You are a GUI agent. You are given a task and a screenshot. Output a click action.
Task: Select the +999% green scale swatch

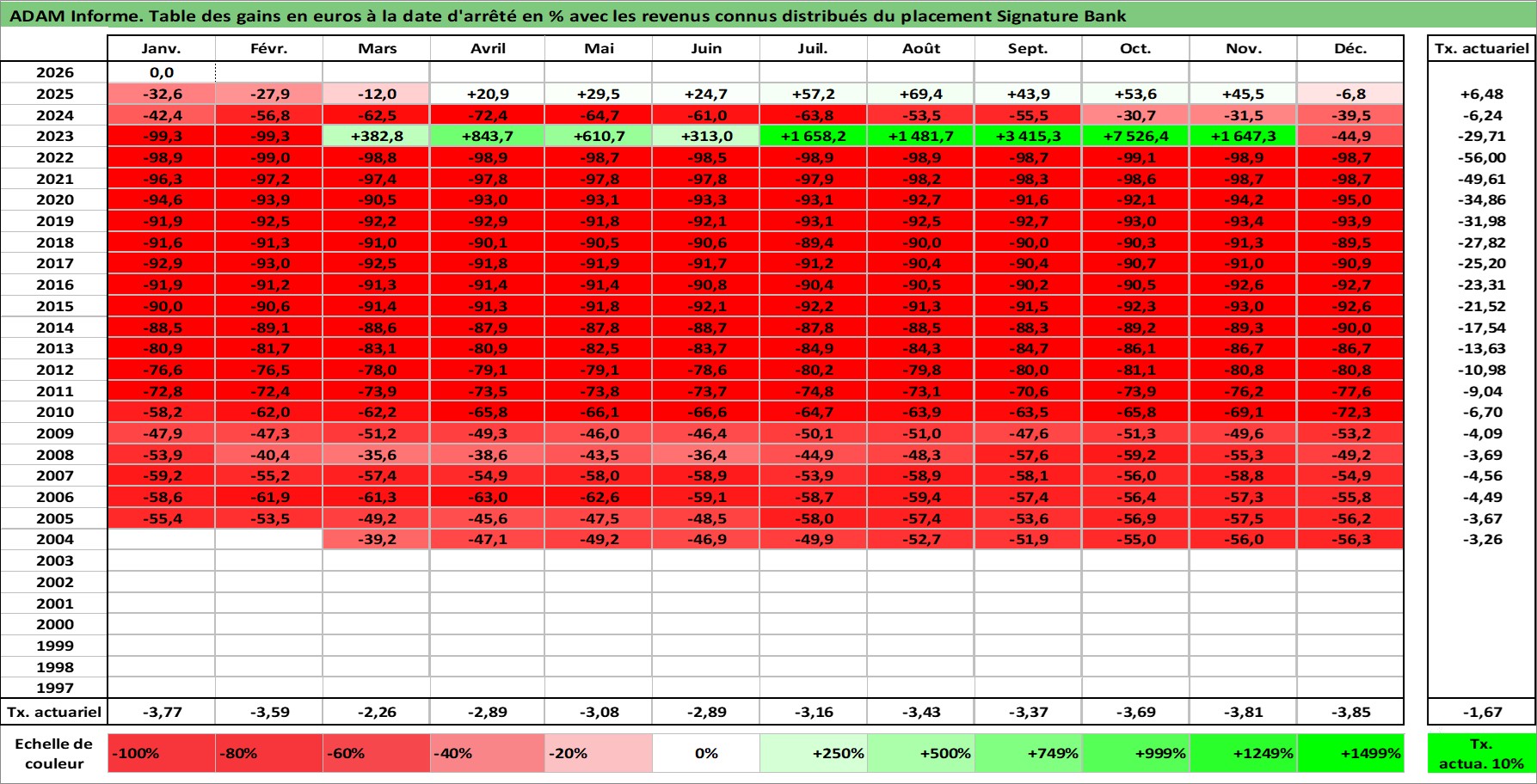point(1135,753)
